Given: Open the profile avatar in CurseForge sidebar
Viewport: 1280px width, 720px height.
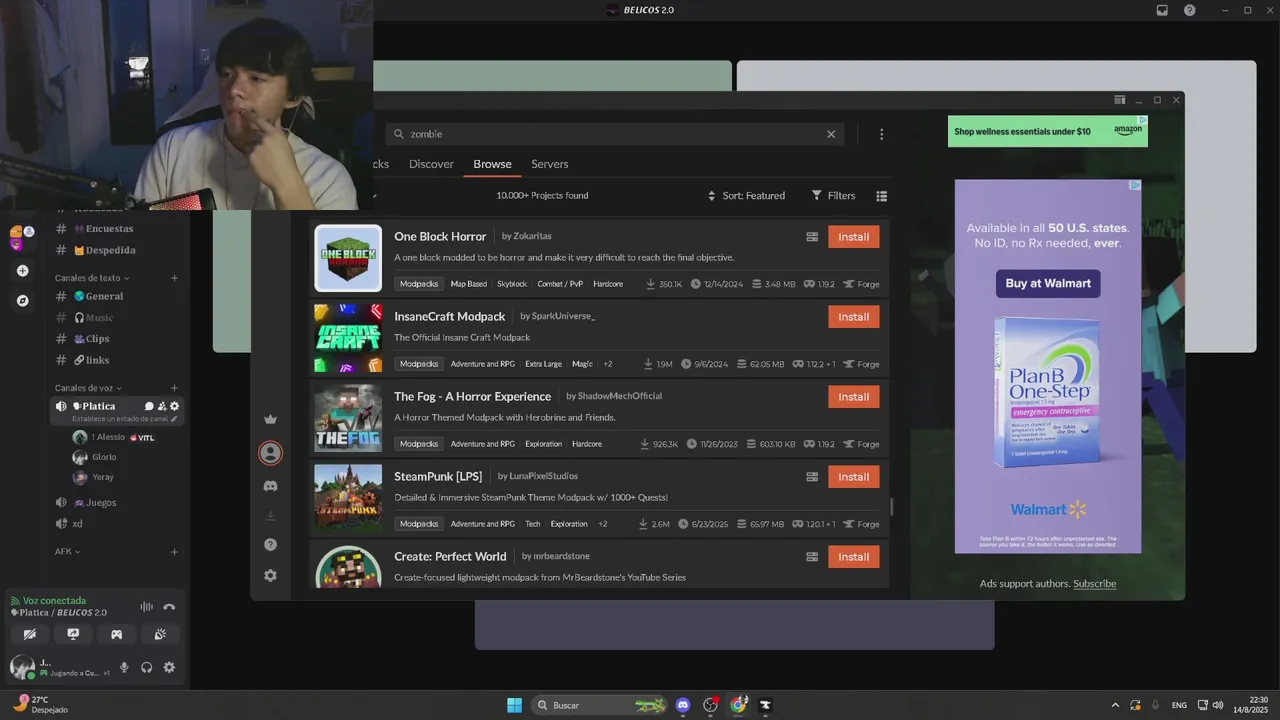Looking at the screenshot, I should pyautogui.click(x=270, y=453).
